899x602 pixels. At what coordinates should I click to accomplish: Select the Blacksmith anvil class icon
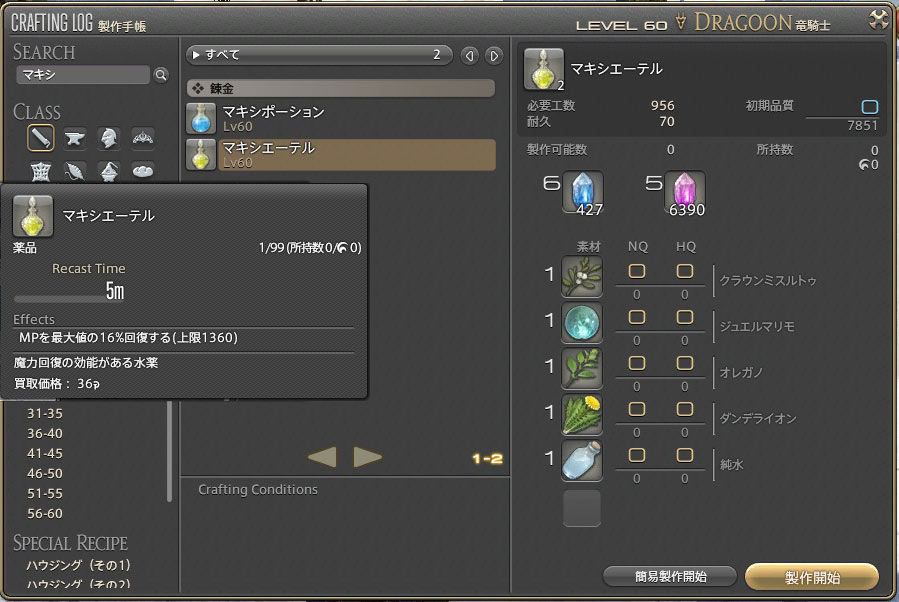coord(75,138)
